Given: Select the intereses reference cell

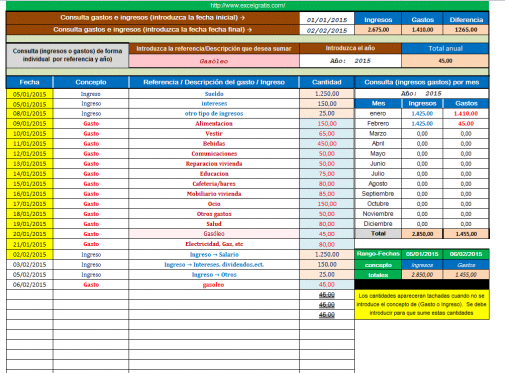Looking at the screenshot, I should pyautogui.click(x=214, y=104).
